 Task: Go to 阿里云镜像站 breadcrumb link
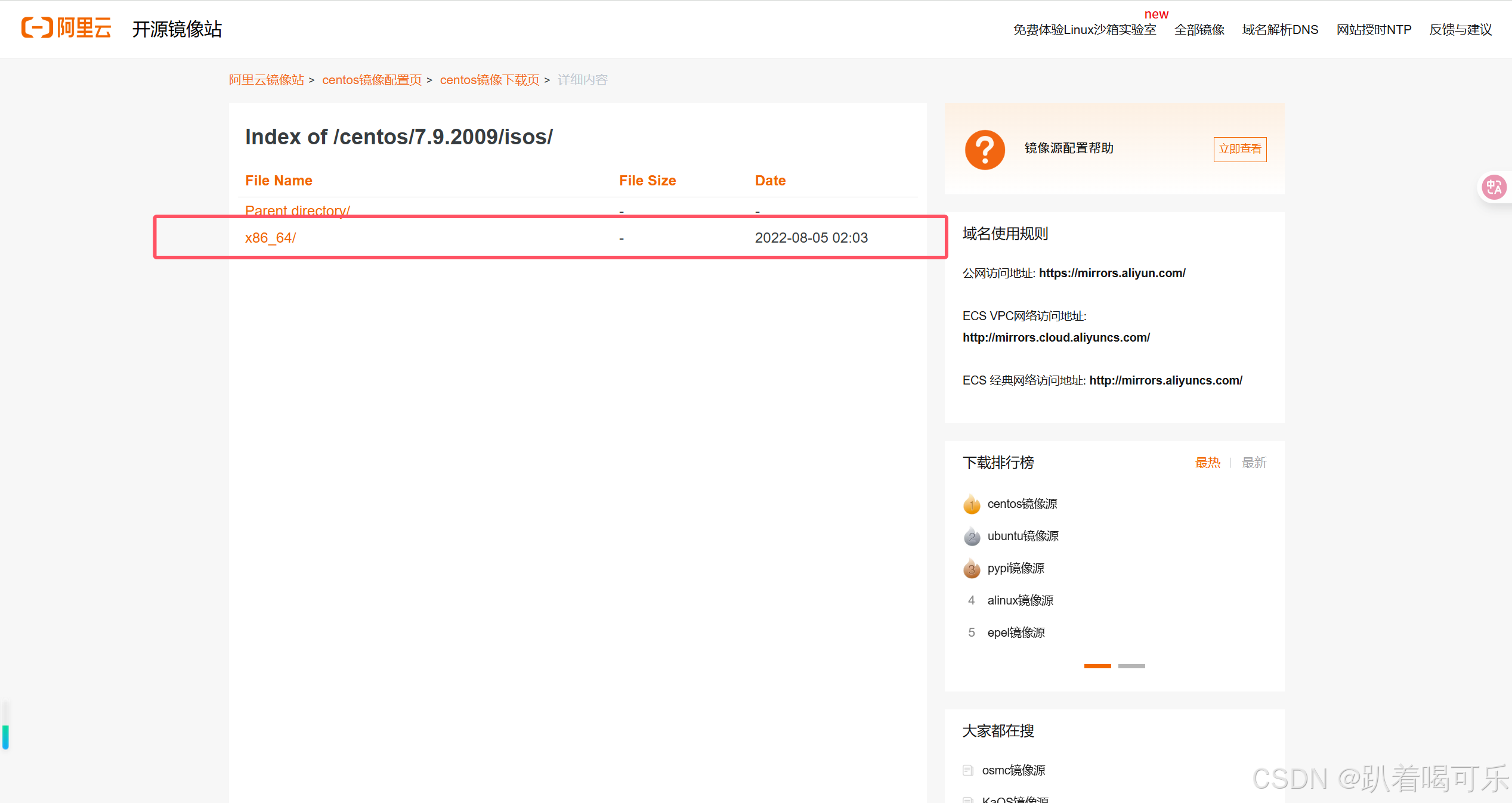[x=267, y=80]
